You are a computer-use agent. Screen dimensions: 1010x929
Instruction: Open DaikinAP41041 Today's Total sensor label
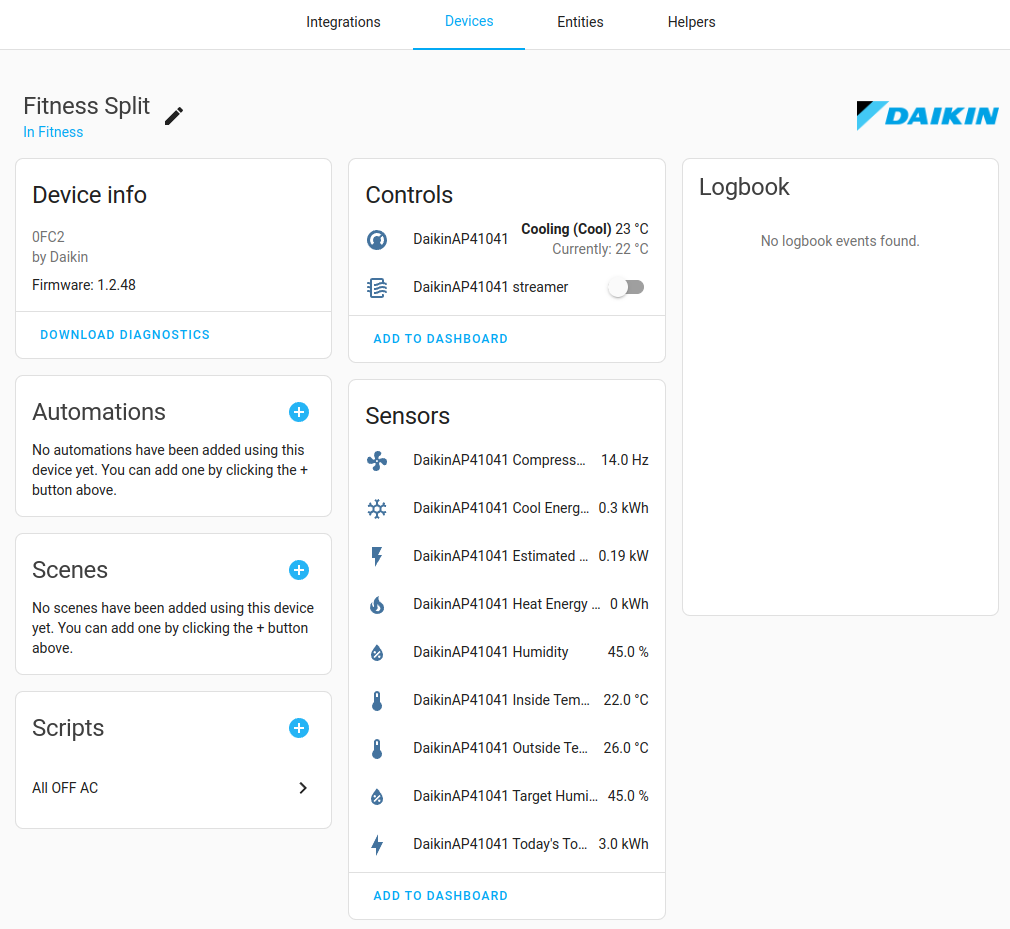[x=500, y=844]
